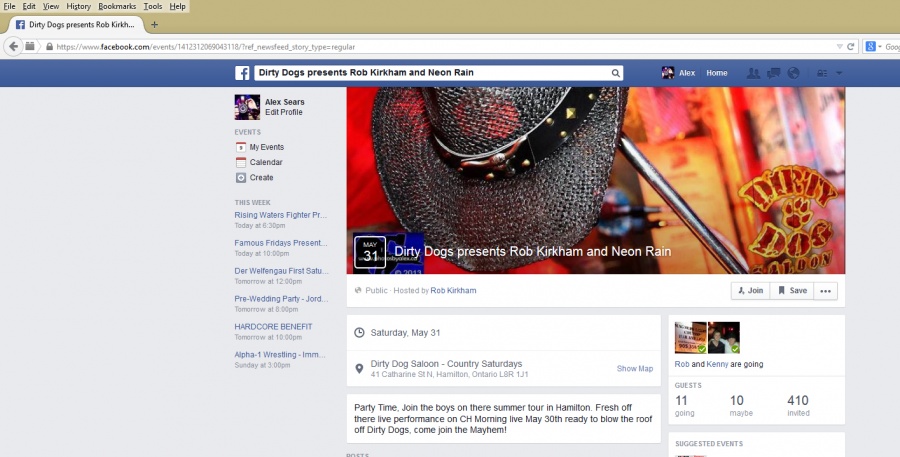Image resolution: width=900 pixels, height=457 pixels.
Task: Open the Alpha-1 Wrestling event
Action: pyautogui.click(x=280, y=355)
